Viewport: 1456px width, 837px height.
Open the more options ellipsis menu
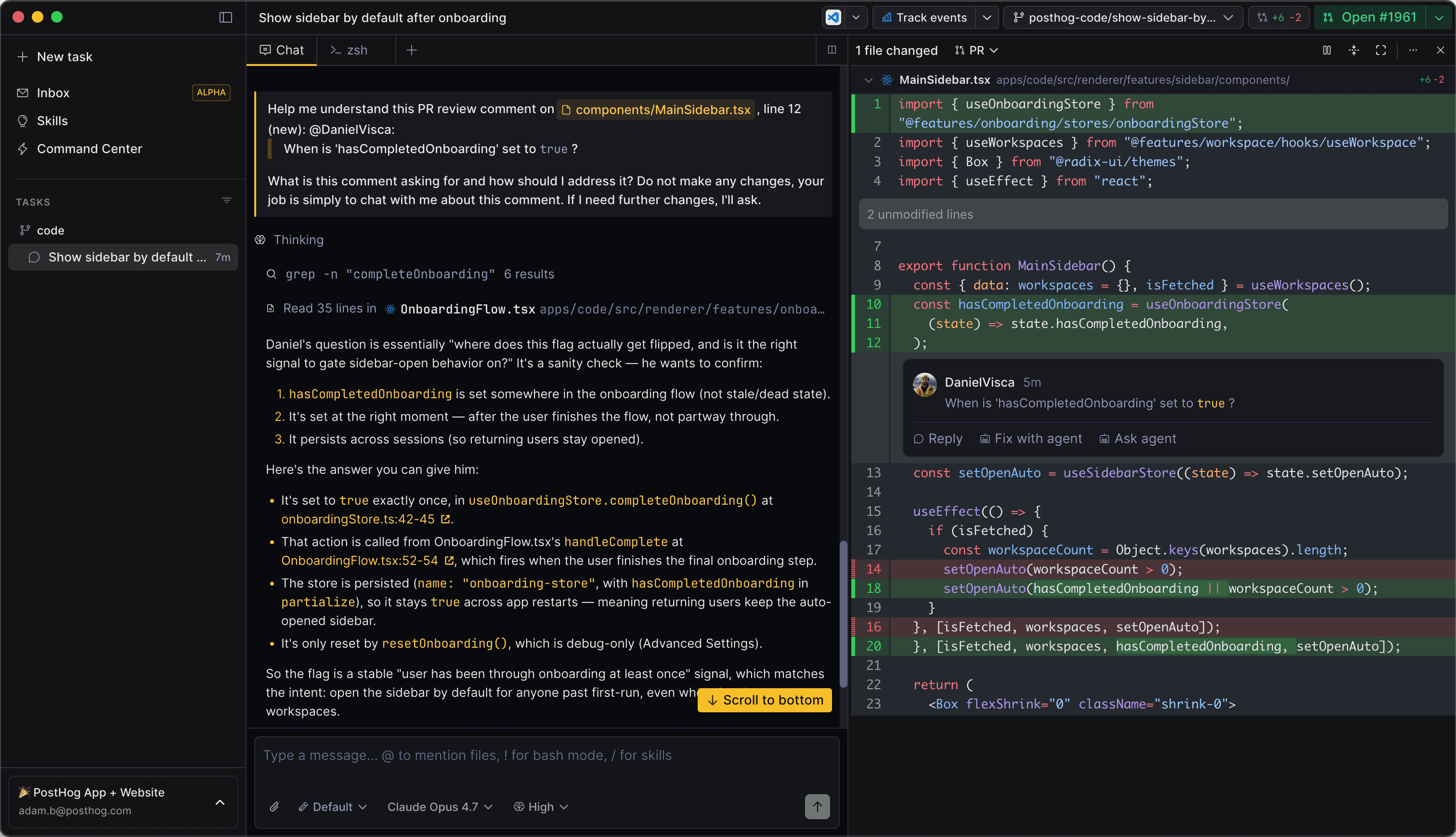[1414, 50]
